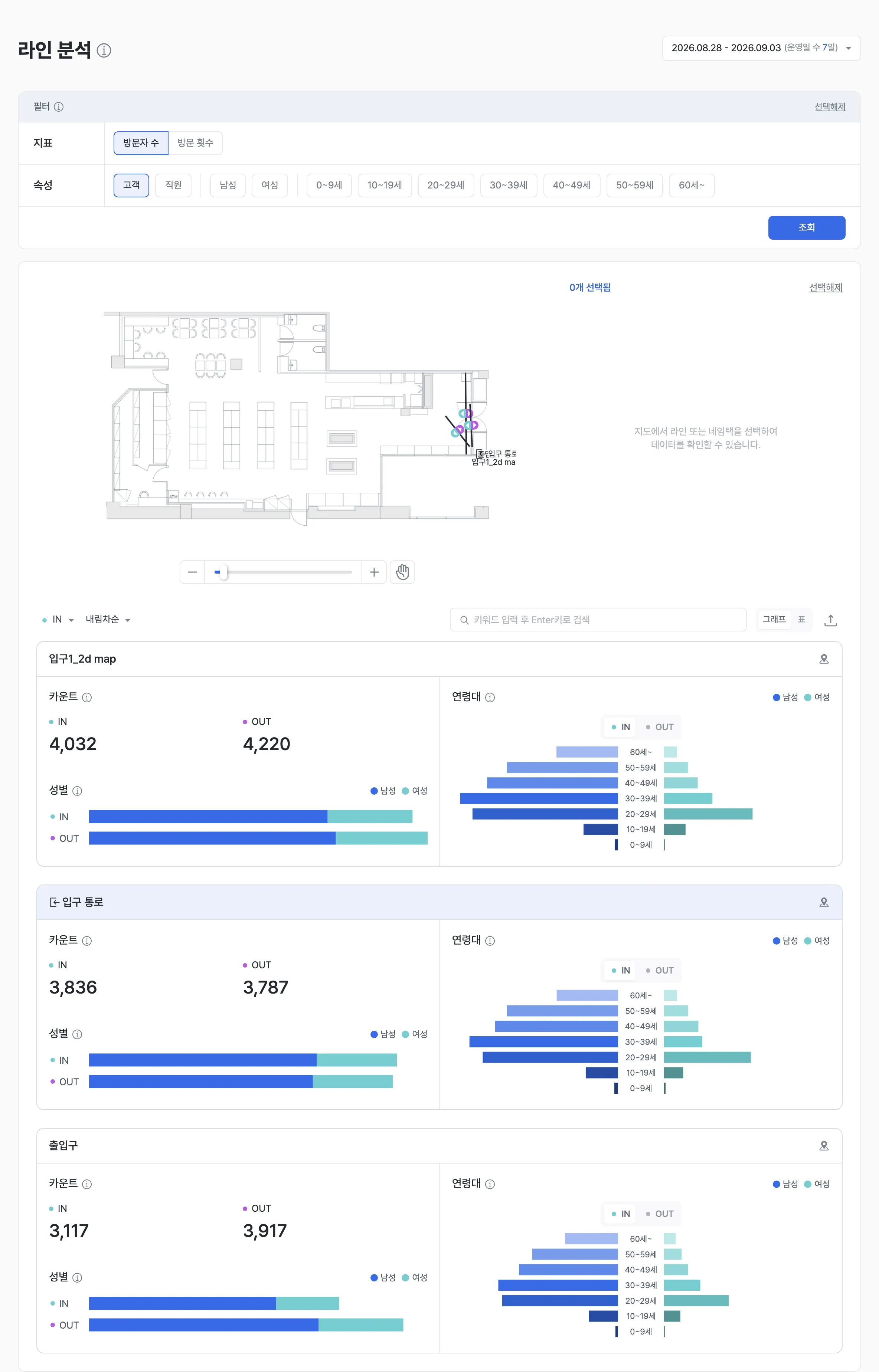Toggle 직원 attribute filter
879x1372 pixels.
(173, 185)
